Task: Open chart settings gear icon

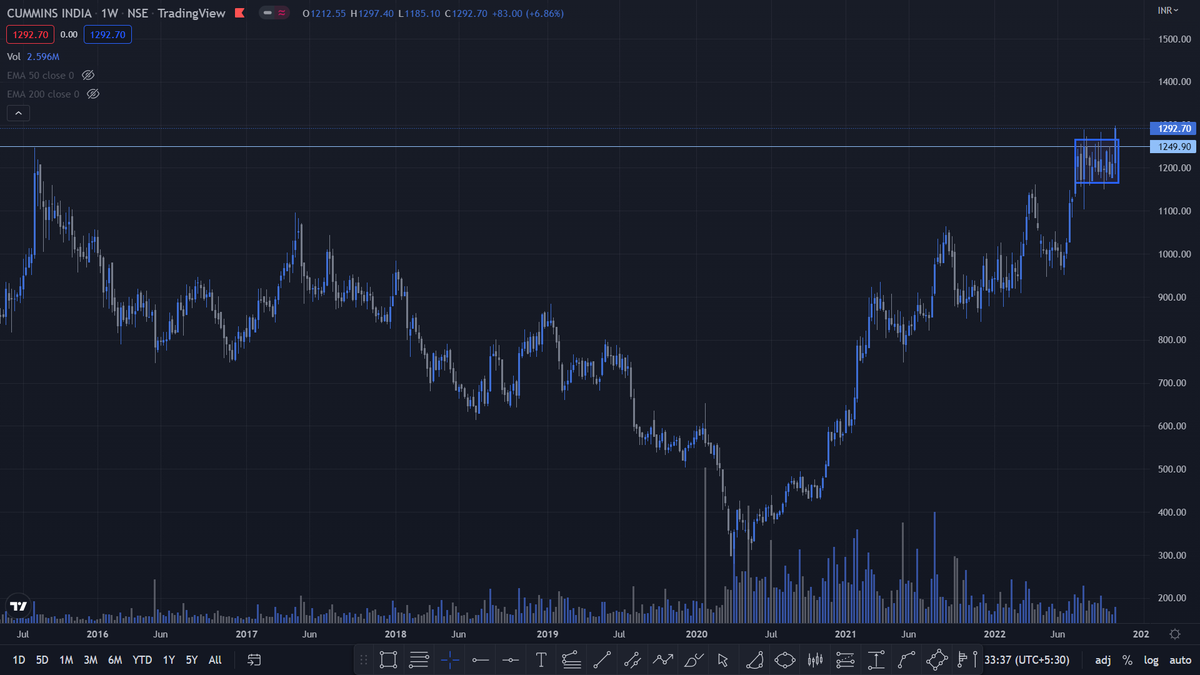Action: [x=1173, y=634]
